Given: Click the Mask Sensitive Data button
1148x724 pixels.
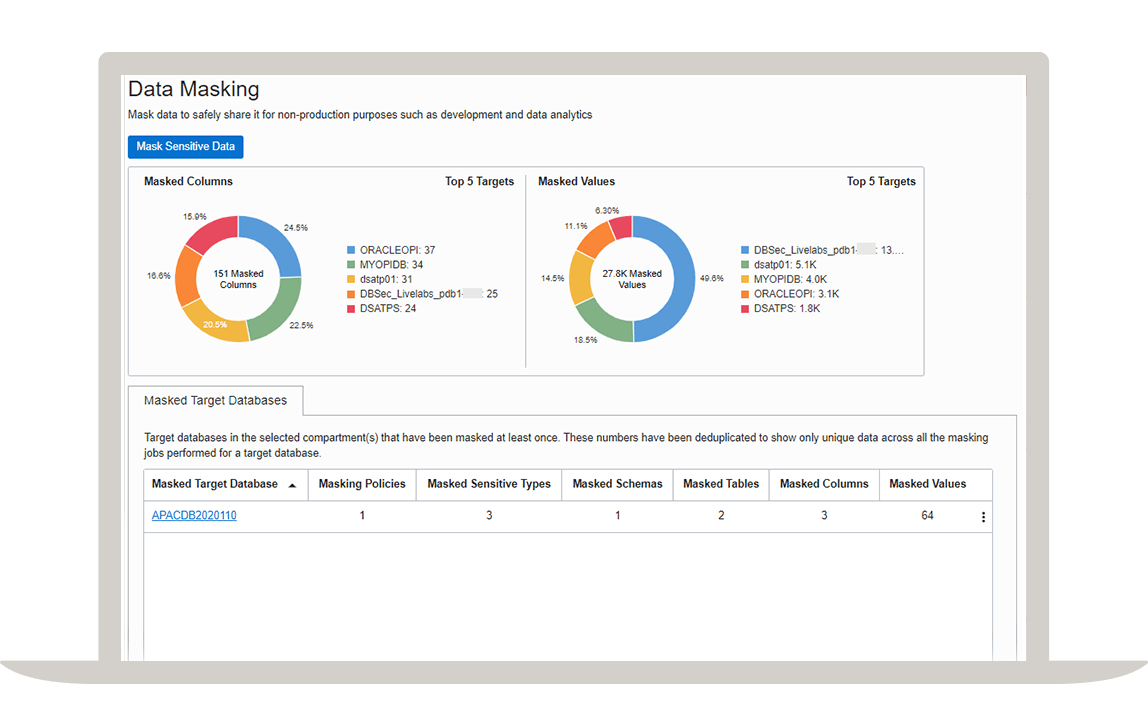Looking at the screenshot, I should click(x=185, y=146).
